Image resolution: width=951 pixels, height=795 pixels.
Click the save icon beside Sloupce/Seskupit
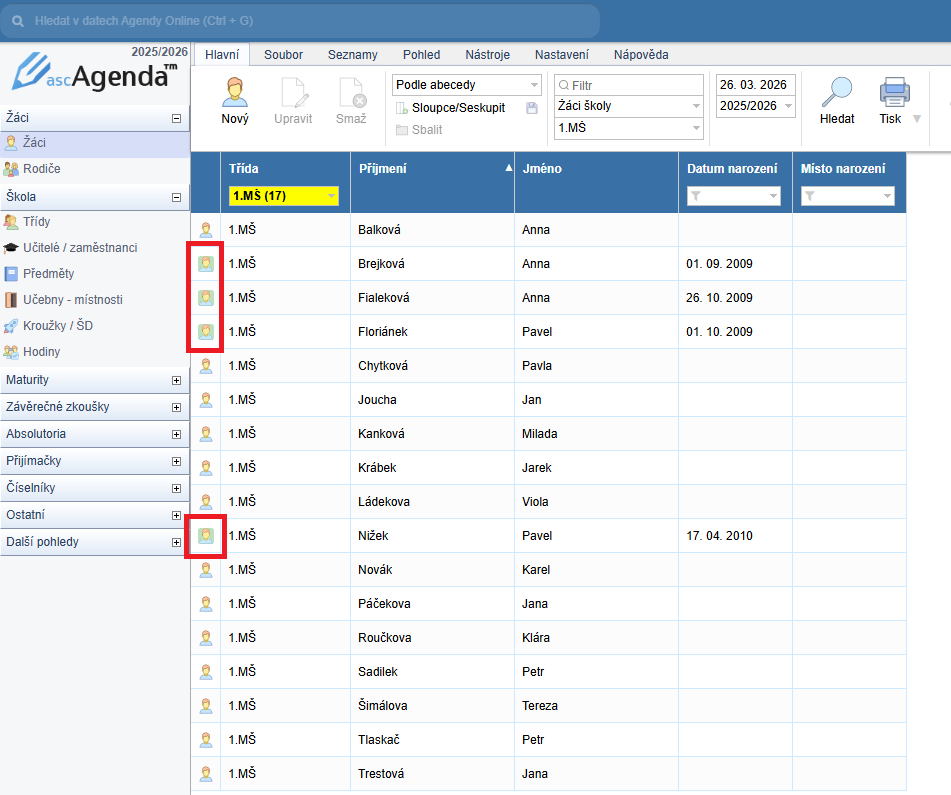532,108
